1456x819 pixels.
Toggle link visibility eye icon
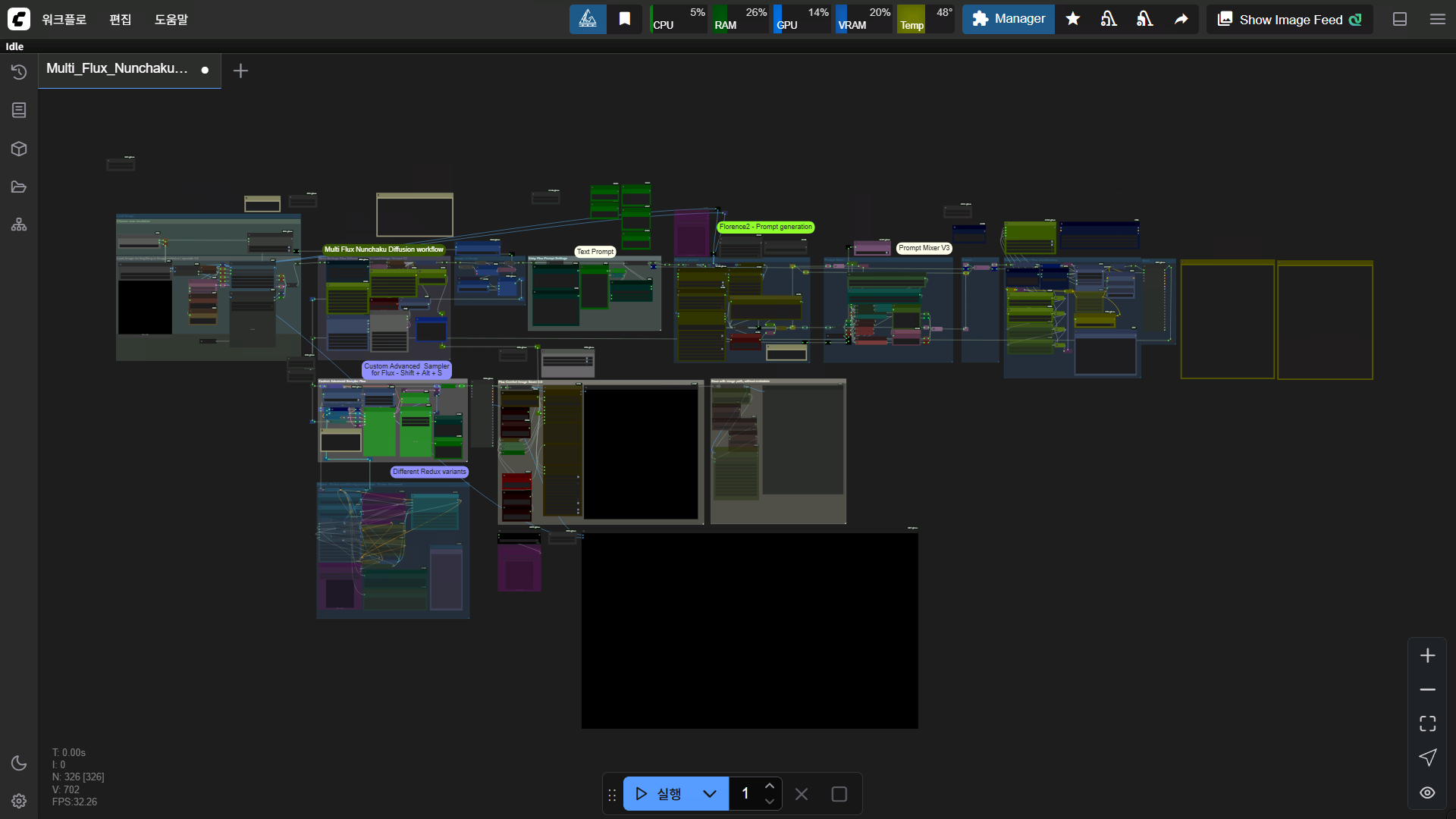tap(1427, 792)
